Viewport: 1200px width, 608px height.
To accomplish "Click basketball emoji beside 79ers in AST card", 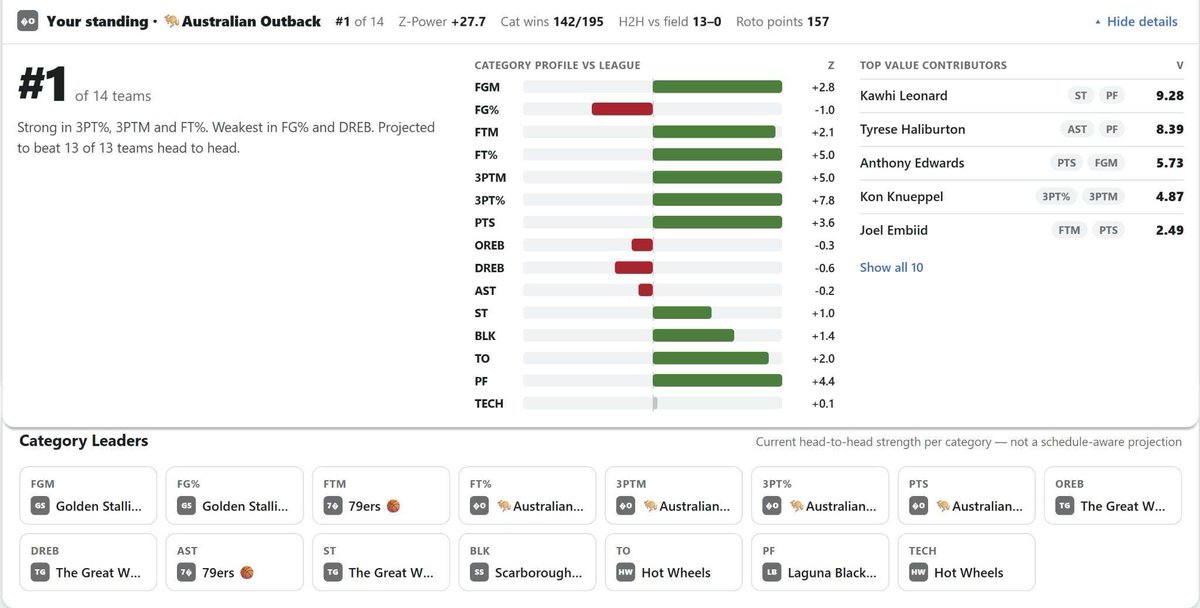I will [247, 573].
